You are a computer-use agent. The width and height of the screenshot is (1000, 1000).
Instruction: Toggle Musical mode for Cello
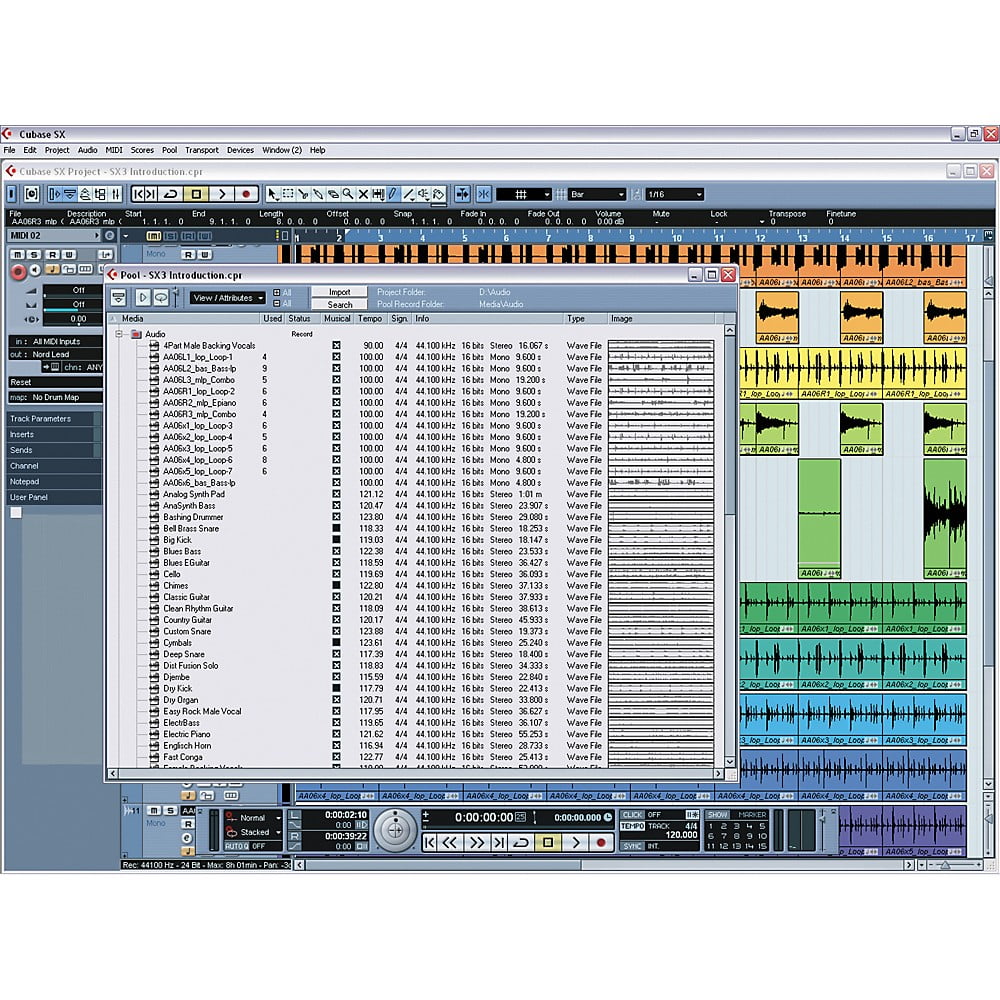click(336, 574)
